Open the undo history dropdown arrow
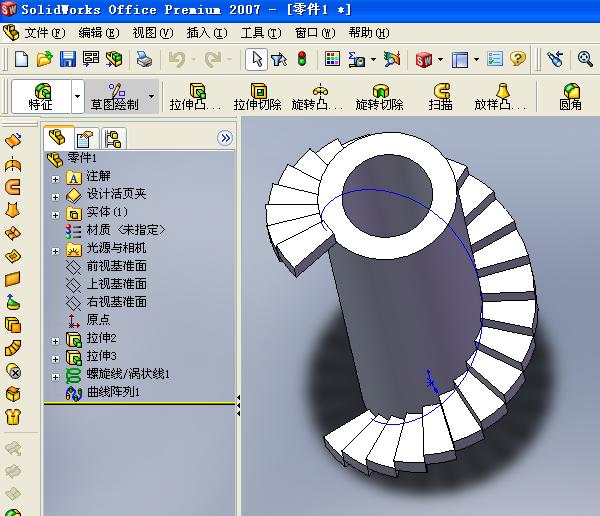Image resolution: width=600 pixels, height=516 pixels. pyautogui.click(x=193, y=59)
